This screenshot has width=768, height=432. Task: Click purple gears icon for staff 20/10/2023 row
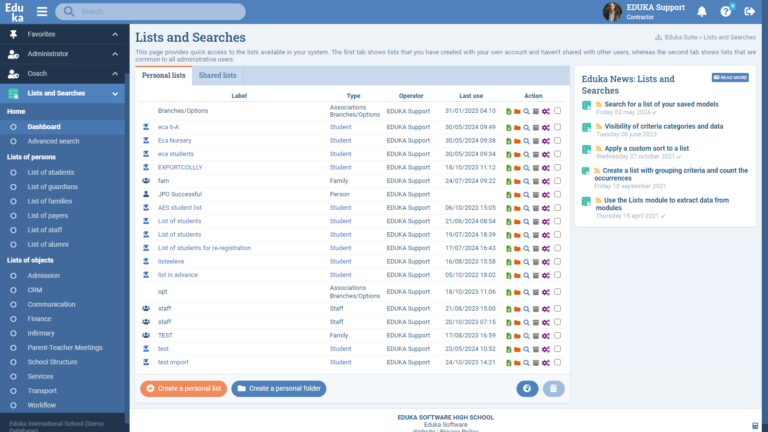coord(546,322)
